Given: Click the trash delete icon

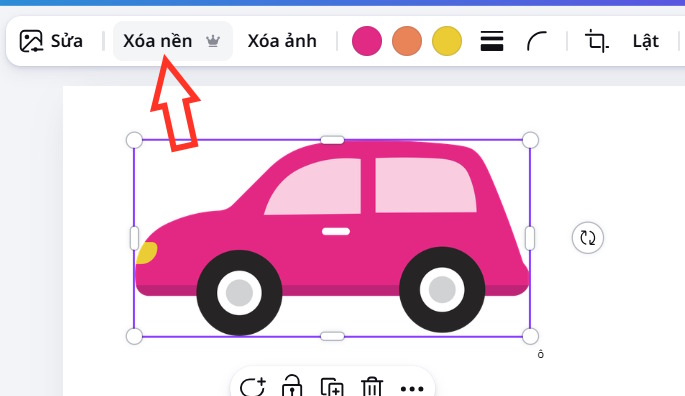Looking at the screenshot, I should (372, 387).
